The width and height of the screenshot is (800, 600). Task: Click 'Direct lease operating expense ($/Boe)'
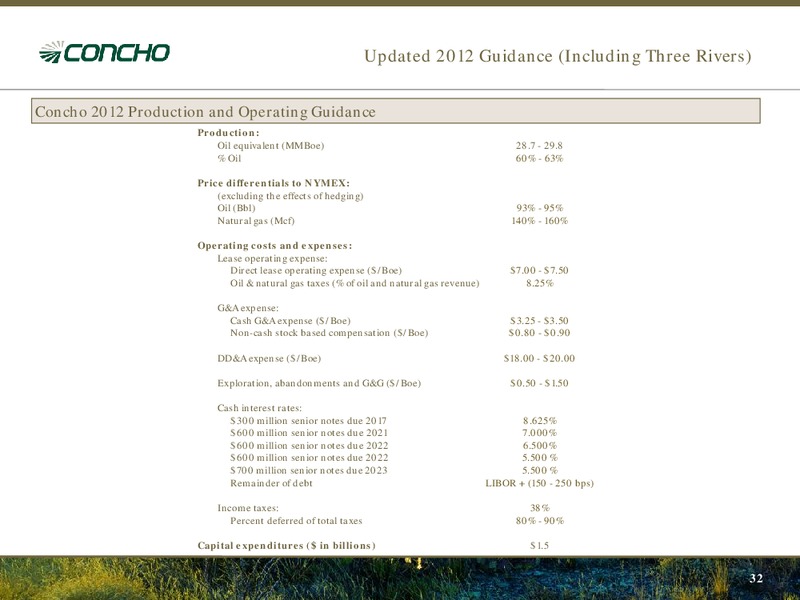[x=316, y=270]
